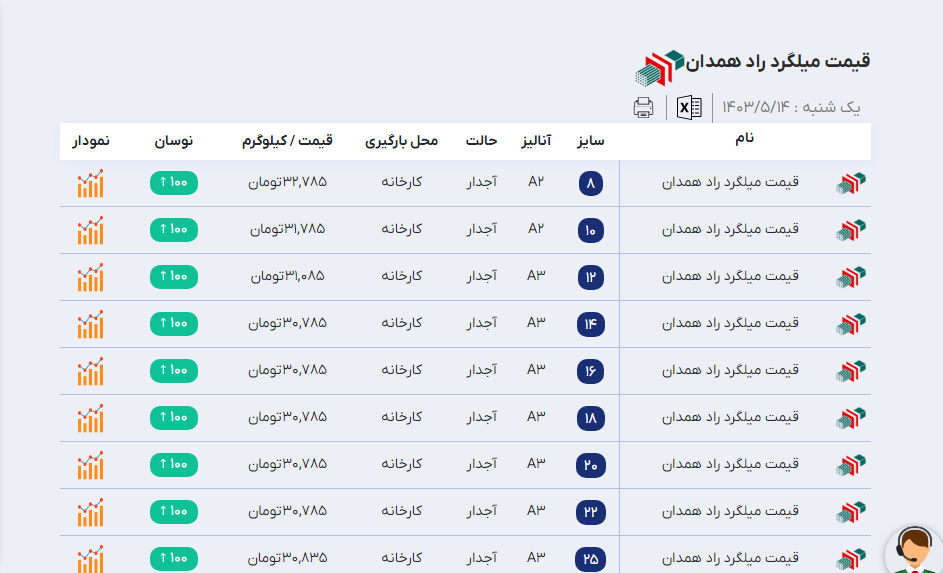Click the size 14 badge
Image resolution: width=943 pixels, height=573 pixels.
591,324
